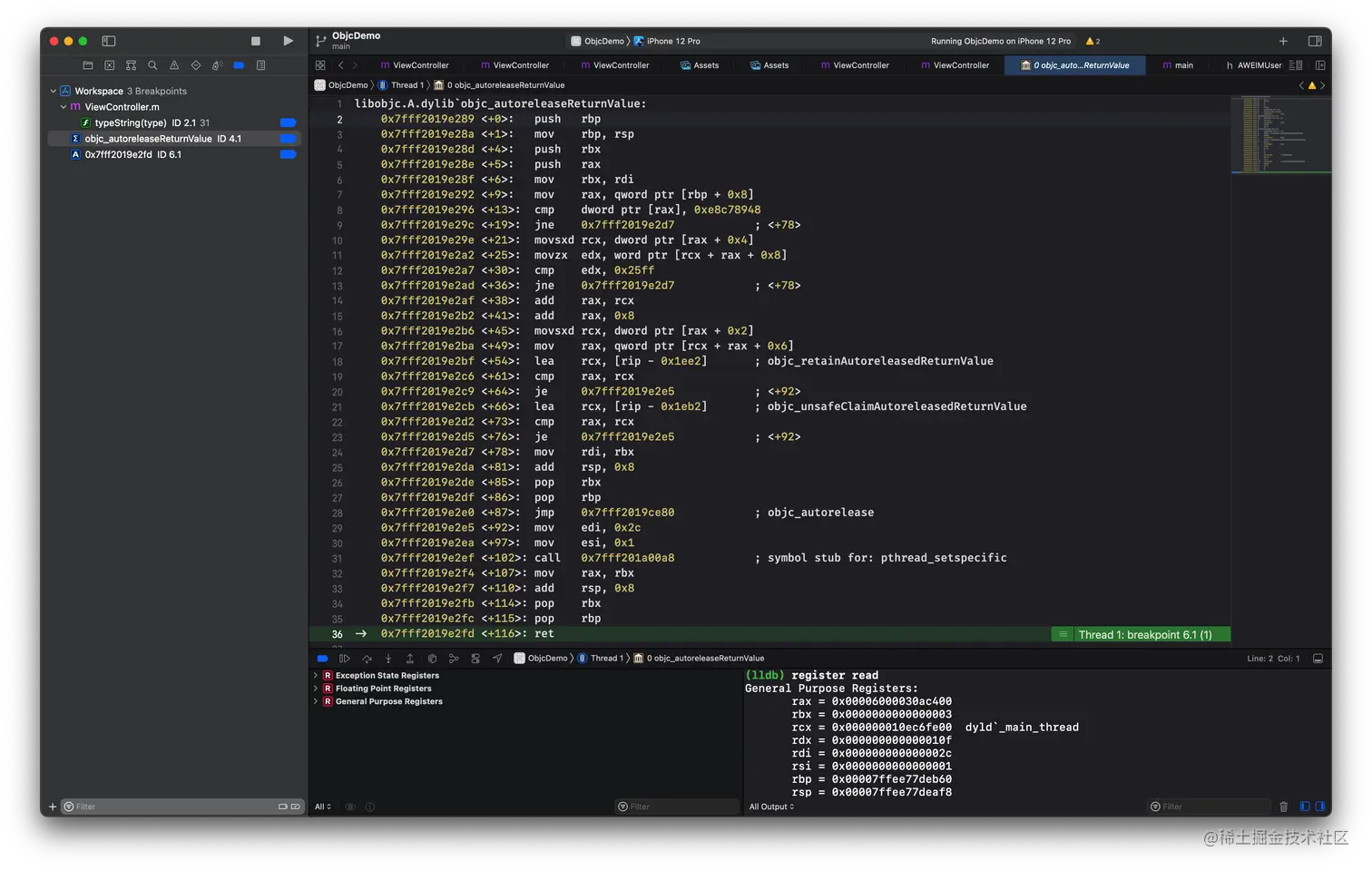The image size is (1372, 870).
Task: Switch to the second Assets tab
Action: click(x=769, y=65)
